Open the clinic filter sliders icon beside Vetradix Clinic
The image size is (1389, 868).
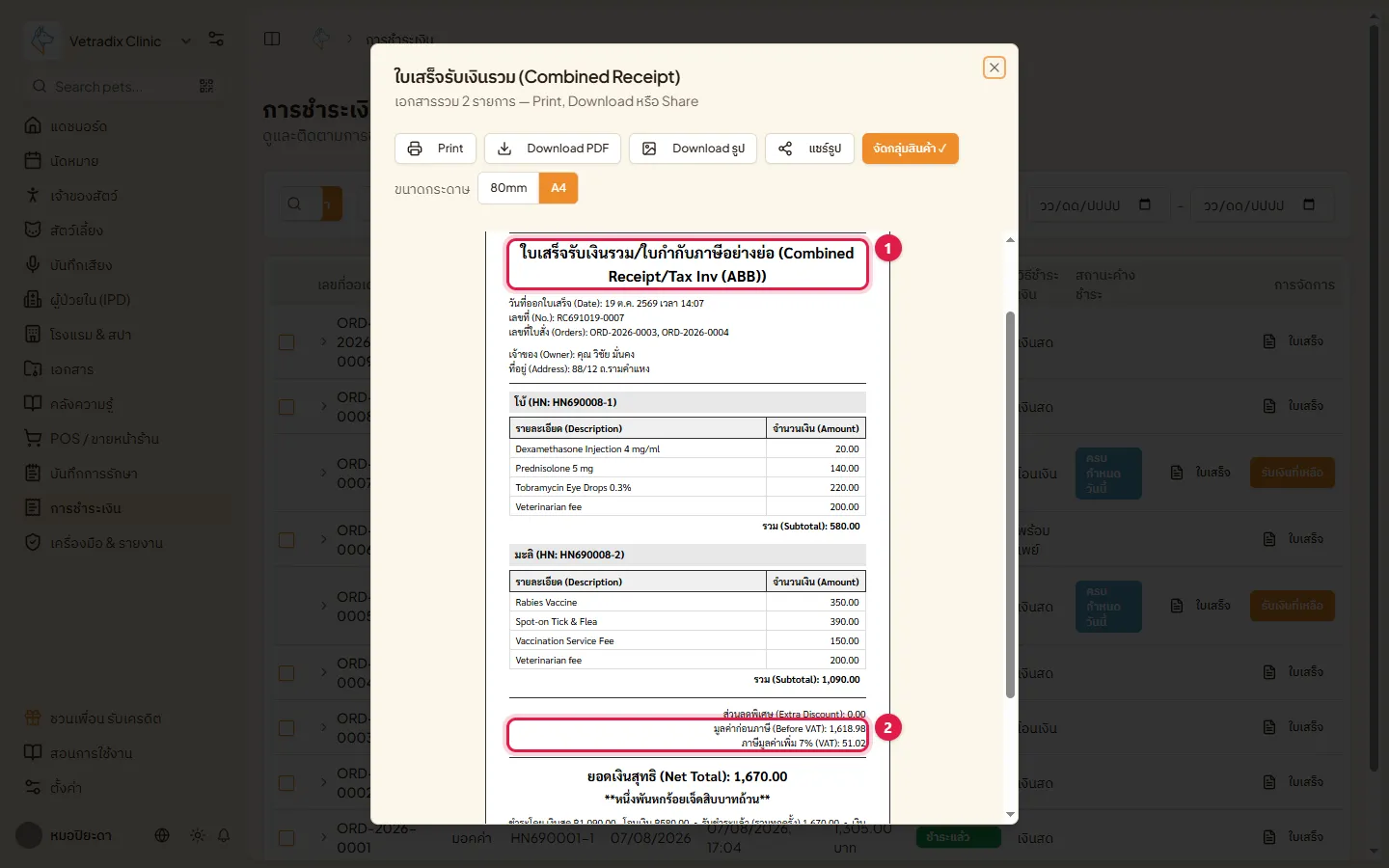(216, 40)
